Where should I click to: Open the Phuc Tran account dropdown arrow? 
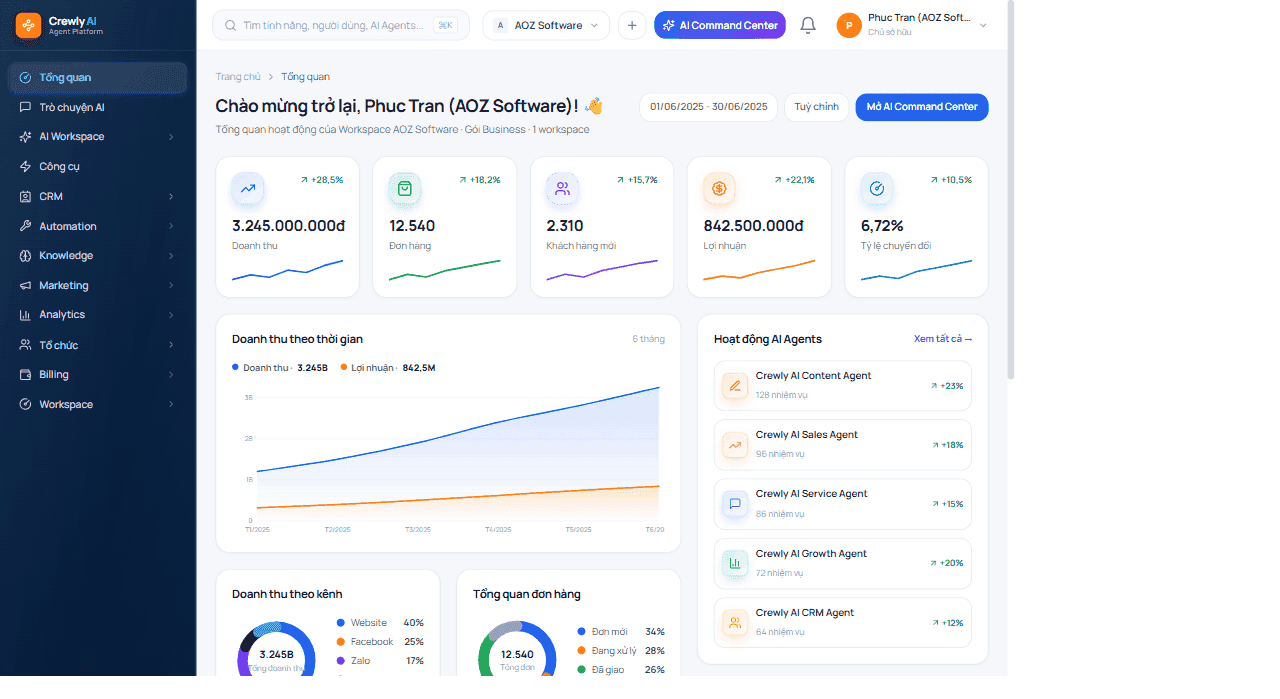[x=983, y=25]
